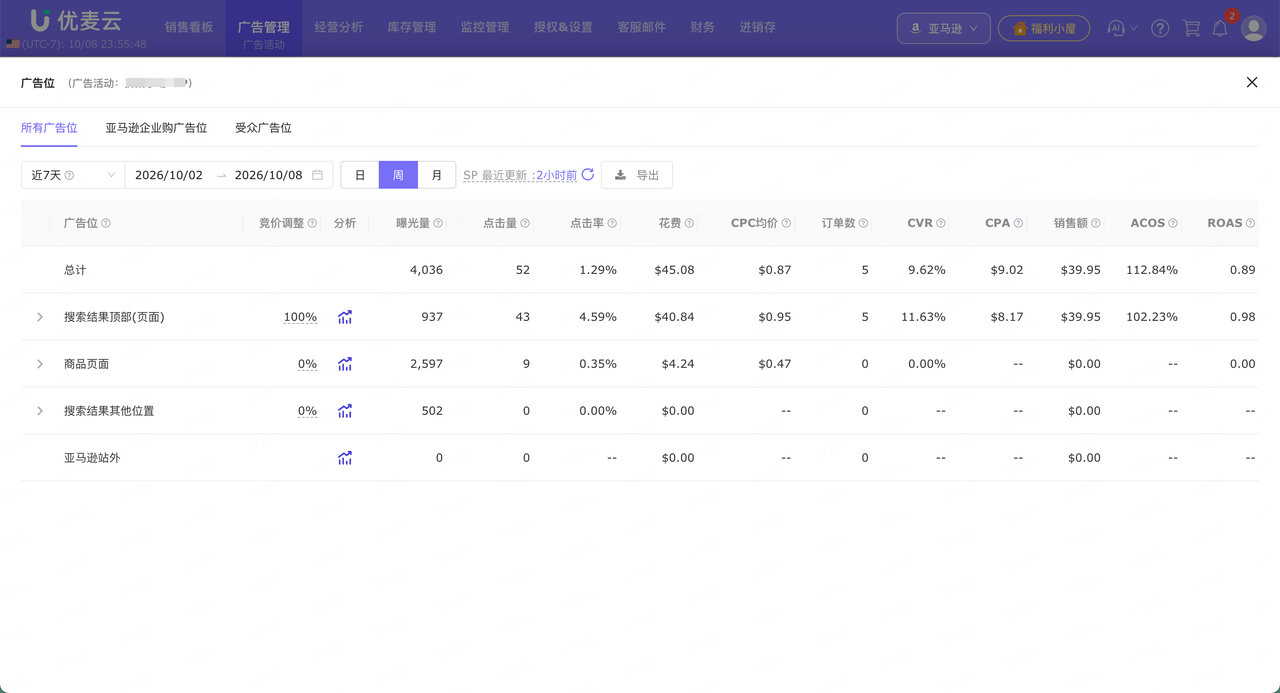Switch granularity to 日

click(x=360, y=175)
